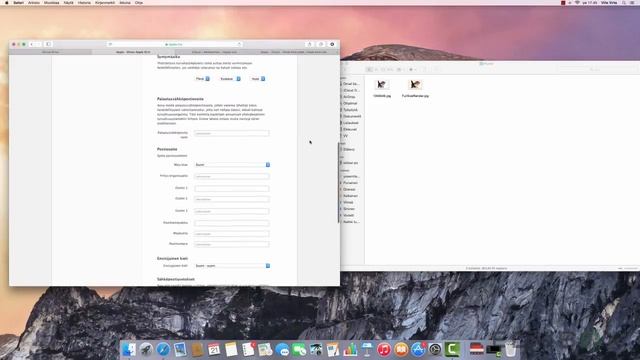The height and width of the screenshot is (360, 640).
Task: Click the Palautussähköpostiosoite email input field
Action: coord(232,133)
